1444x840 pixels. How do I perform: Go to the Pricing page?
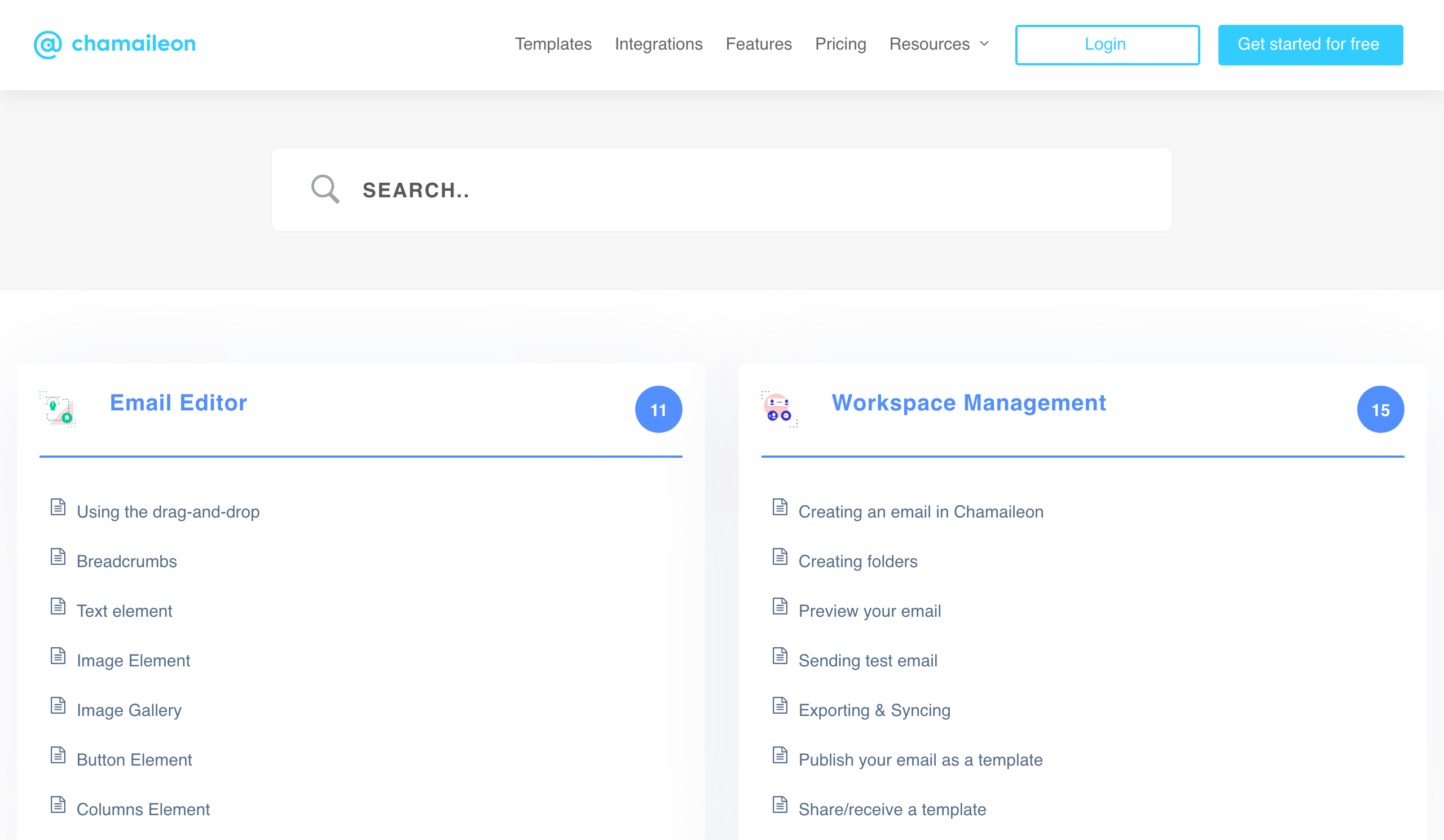coord(840,44)
